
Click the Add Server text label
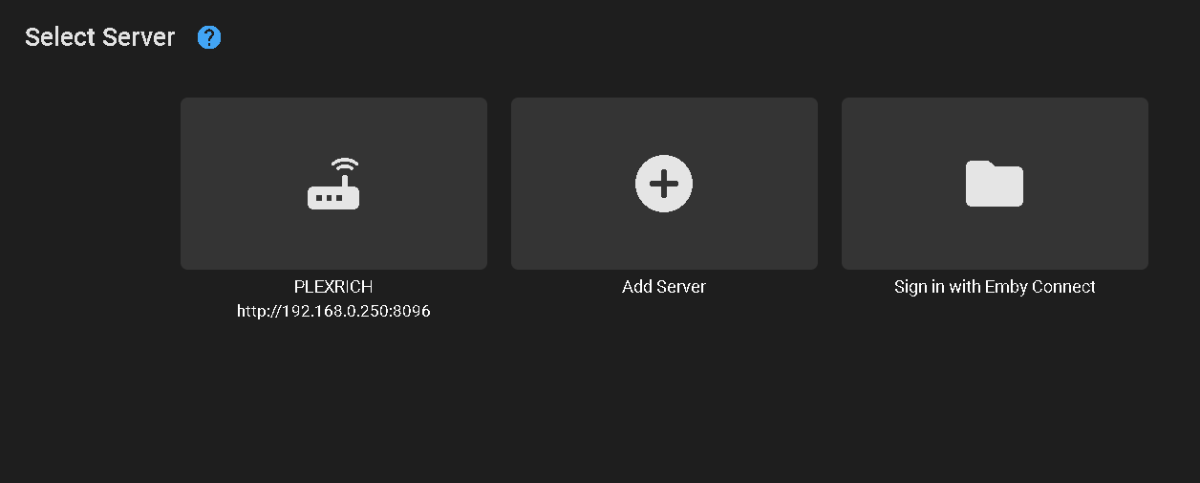pos(664,287)
